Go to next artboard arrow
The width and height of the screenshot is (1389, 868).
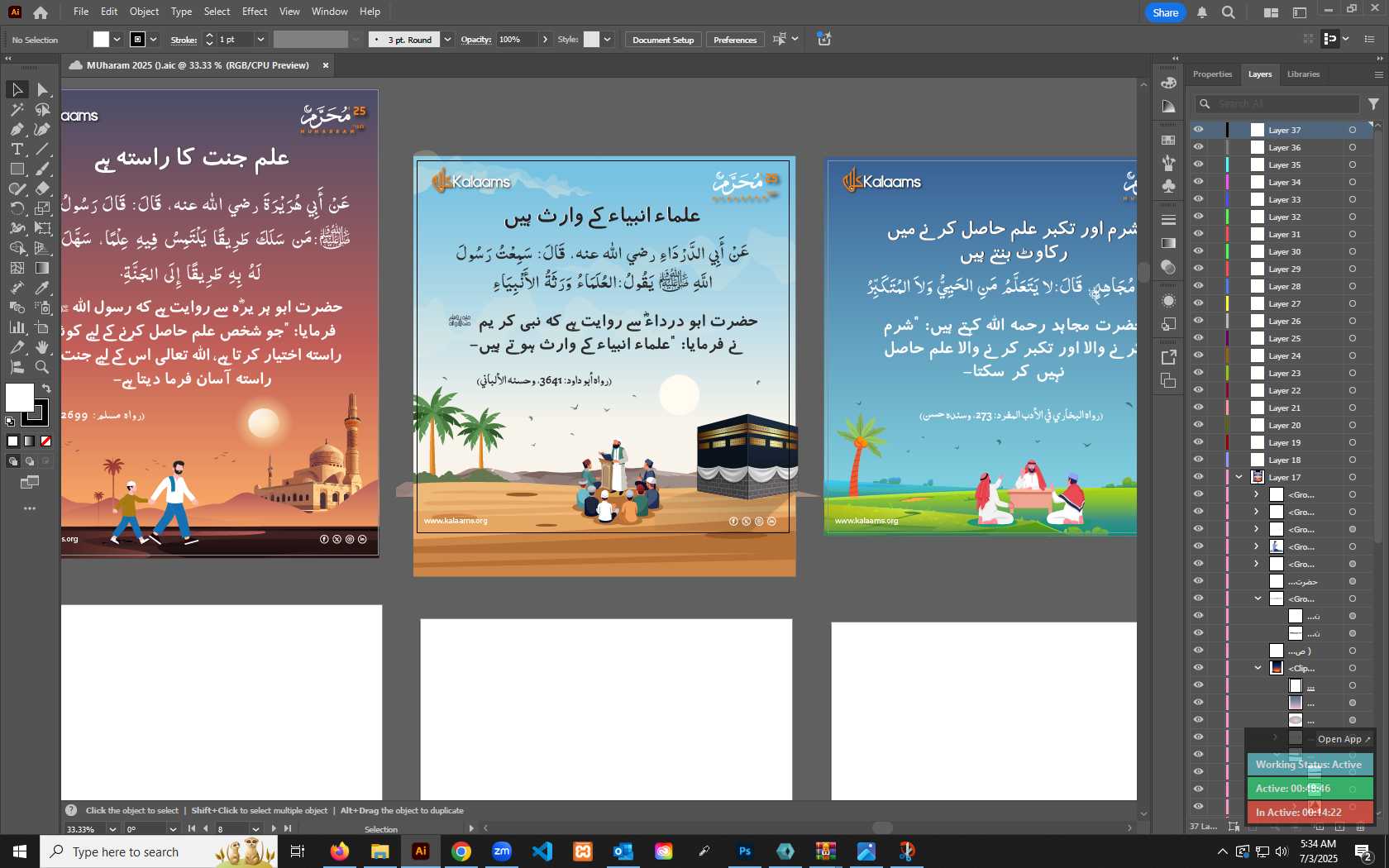(x=274, y=828)
